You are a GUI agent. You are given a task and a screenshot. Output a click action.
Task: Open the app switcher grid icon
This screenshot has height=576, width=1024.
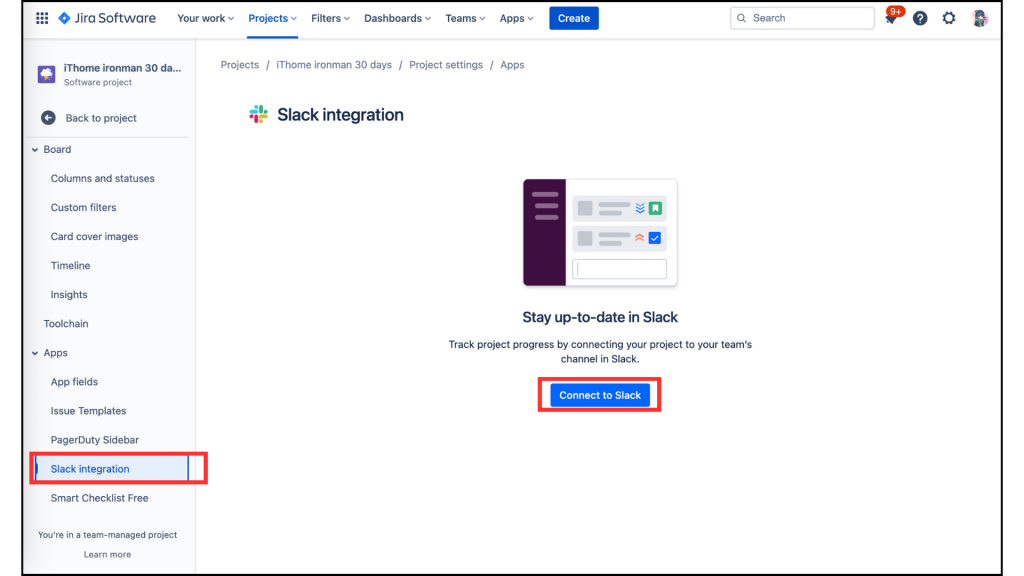[42, 18]
